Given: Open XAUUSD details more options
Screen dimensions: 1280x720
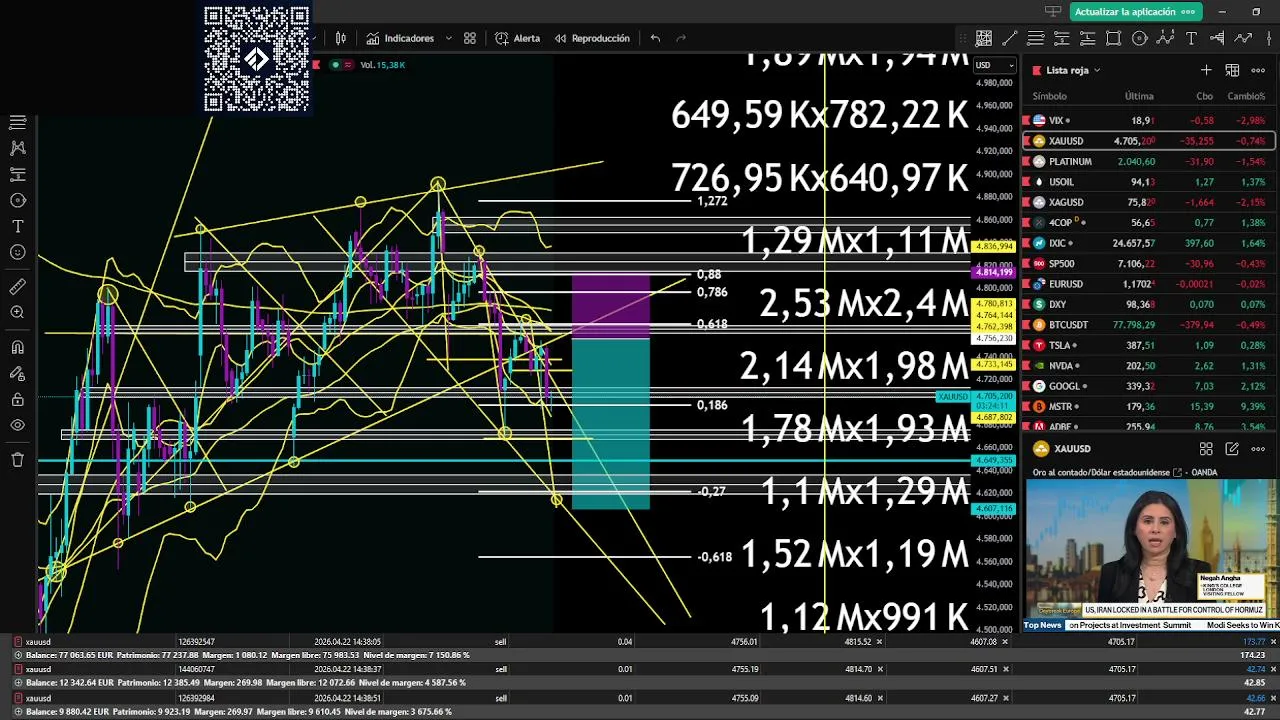Looking at the screenshot, I should (1258, 449).
